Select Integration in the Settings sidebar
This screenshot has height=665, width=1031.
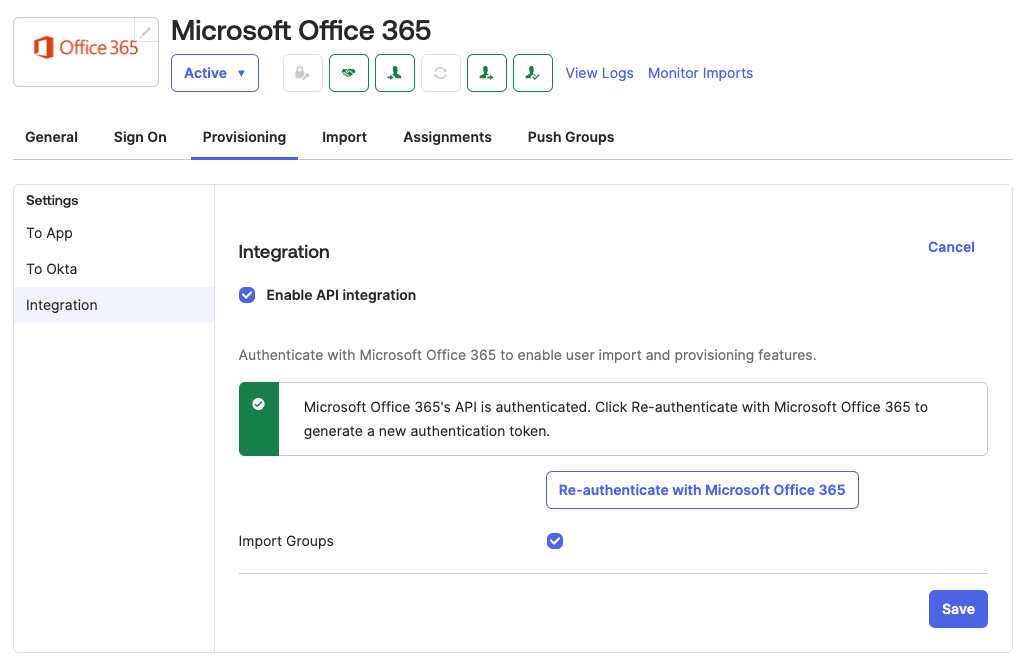(x=61, y=305)
